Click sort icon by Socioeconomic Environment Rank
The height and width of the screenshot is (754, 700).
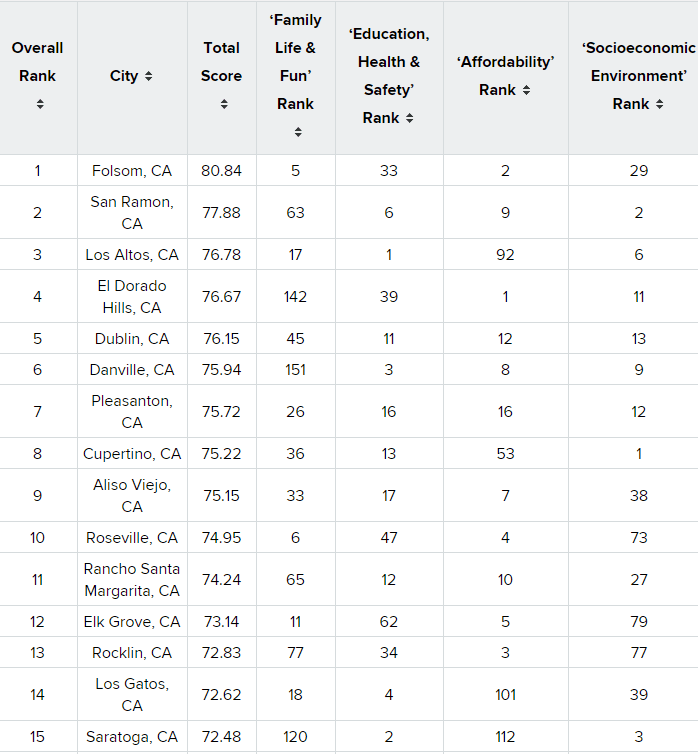tap(659, 104)
